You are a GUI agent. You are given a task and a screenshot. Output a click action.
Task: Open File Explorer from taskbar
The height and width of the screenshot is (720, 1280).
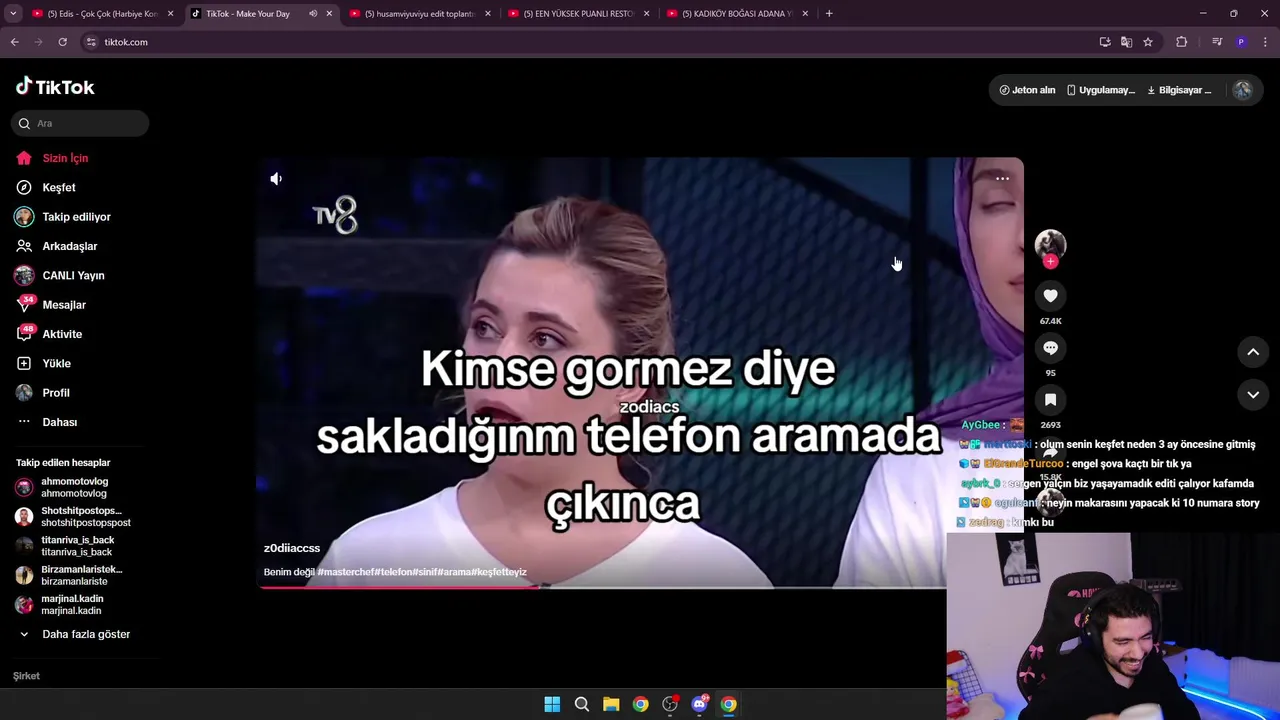click(x=611, y=704)
